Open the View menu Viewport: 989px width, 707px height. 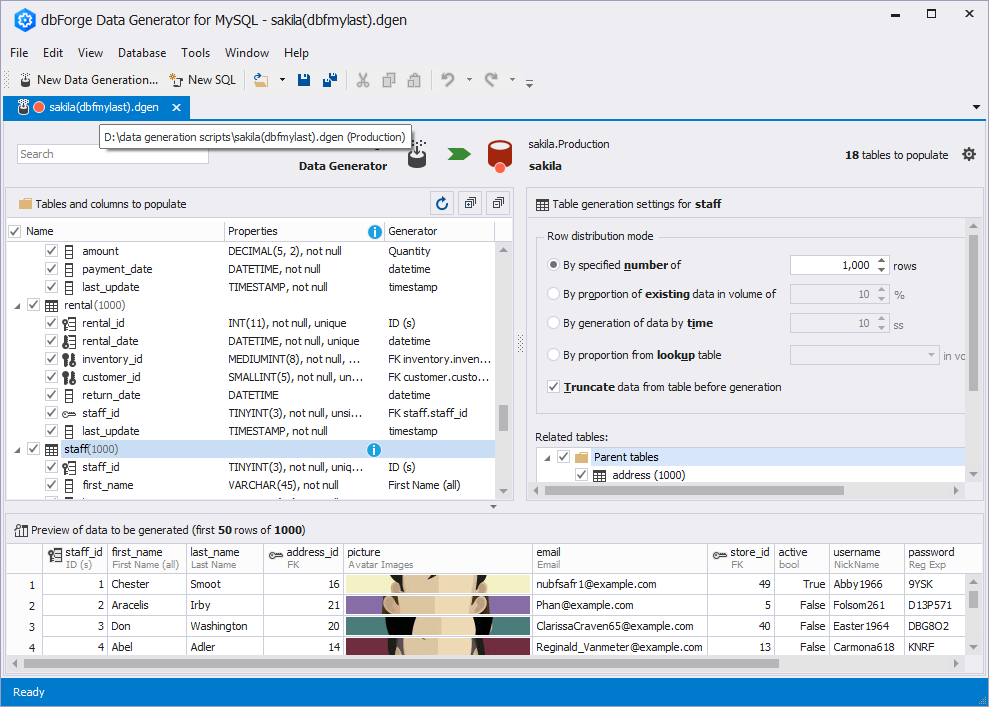pos(90,53)
